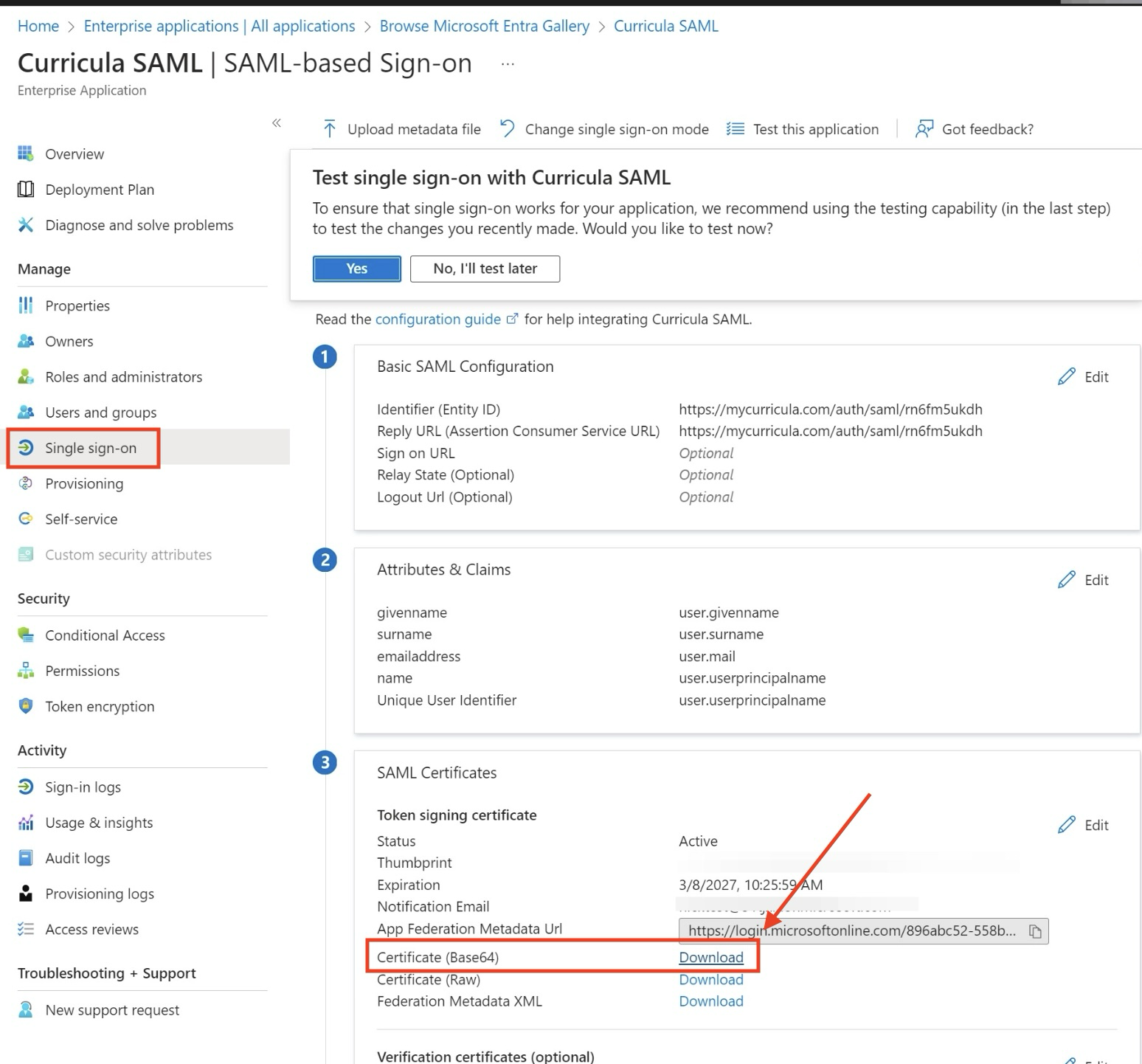Viewport: 1142px width, 1064px height.
Task: Open Overview in the sidebar
Action: pos(75,153)
